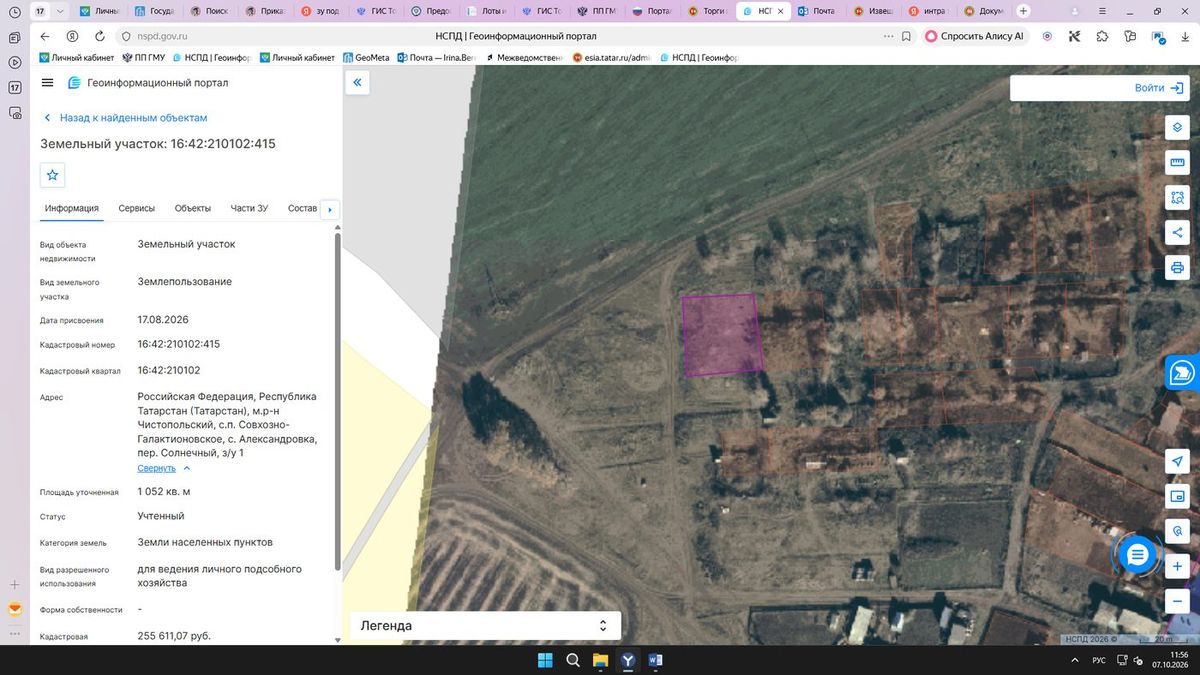The height and width of the screenshot is (675, 1200).
Task: Switch to the Почта browser tab
Action: tap(815, 11)
